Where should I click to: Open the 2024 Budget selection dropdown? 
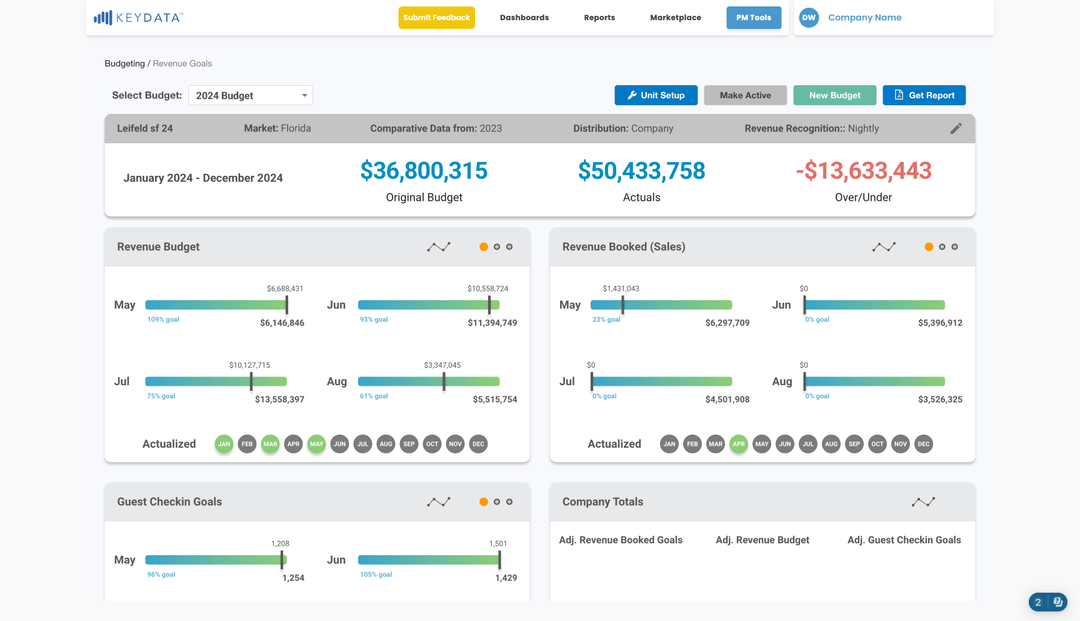[250, 95]
